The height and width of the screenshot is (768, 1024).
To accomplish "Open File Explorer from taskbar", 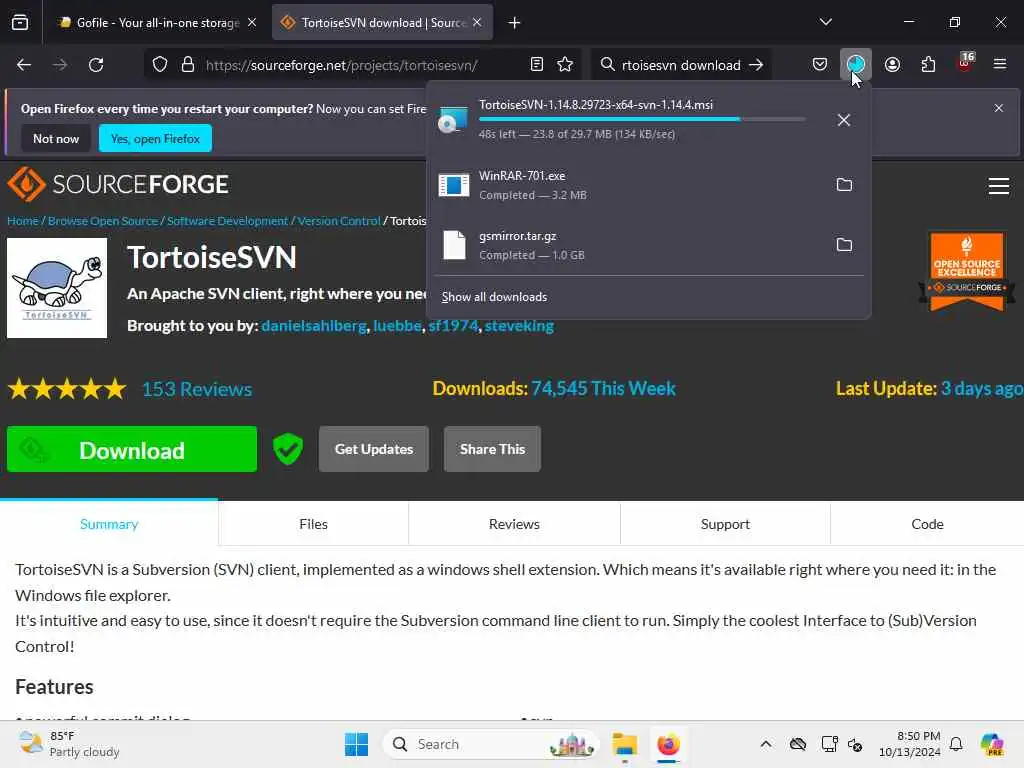I will pos(624,744).
